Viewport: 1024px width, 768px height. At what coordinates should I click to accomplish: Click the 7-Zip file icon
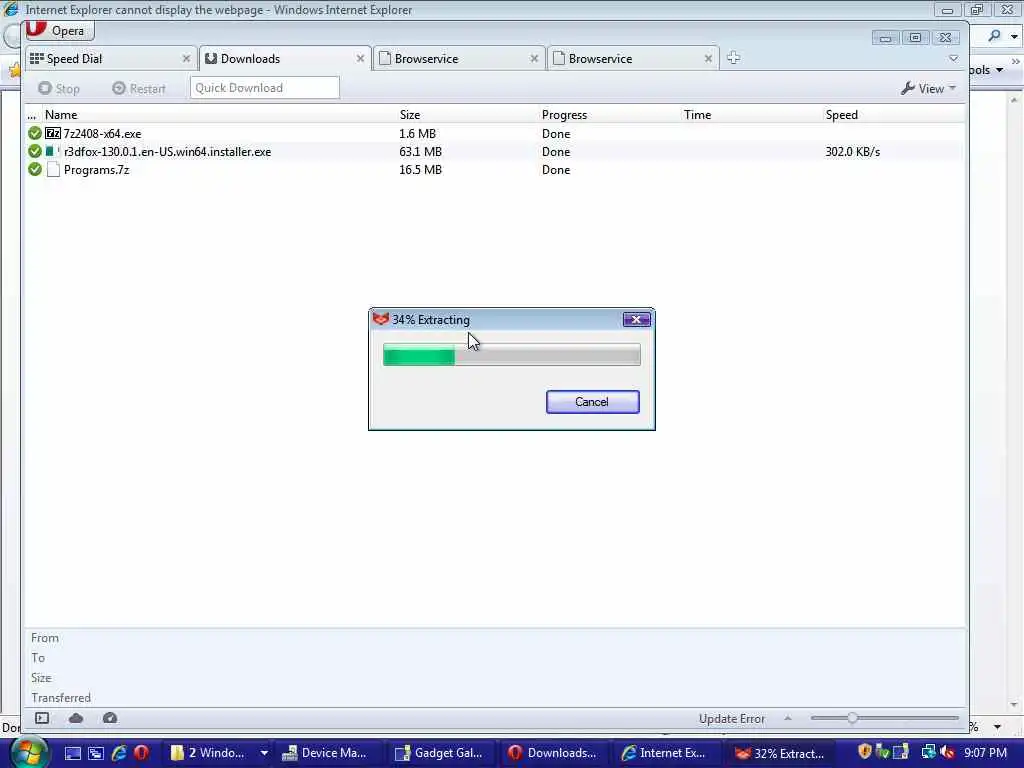pos(53,133)
